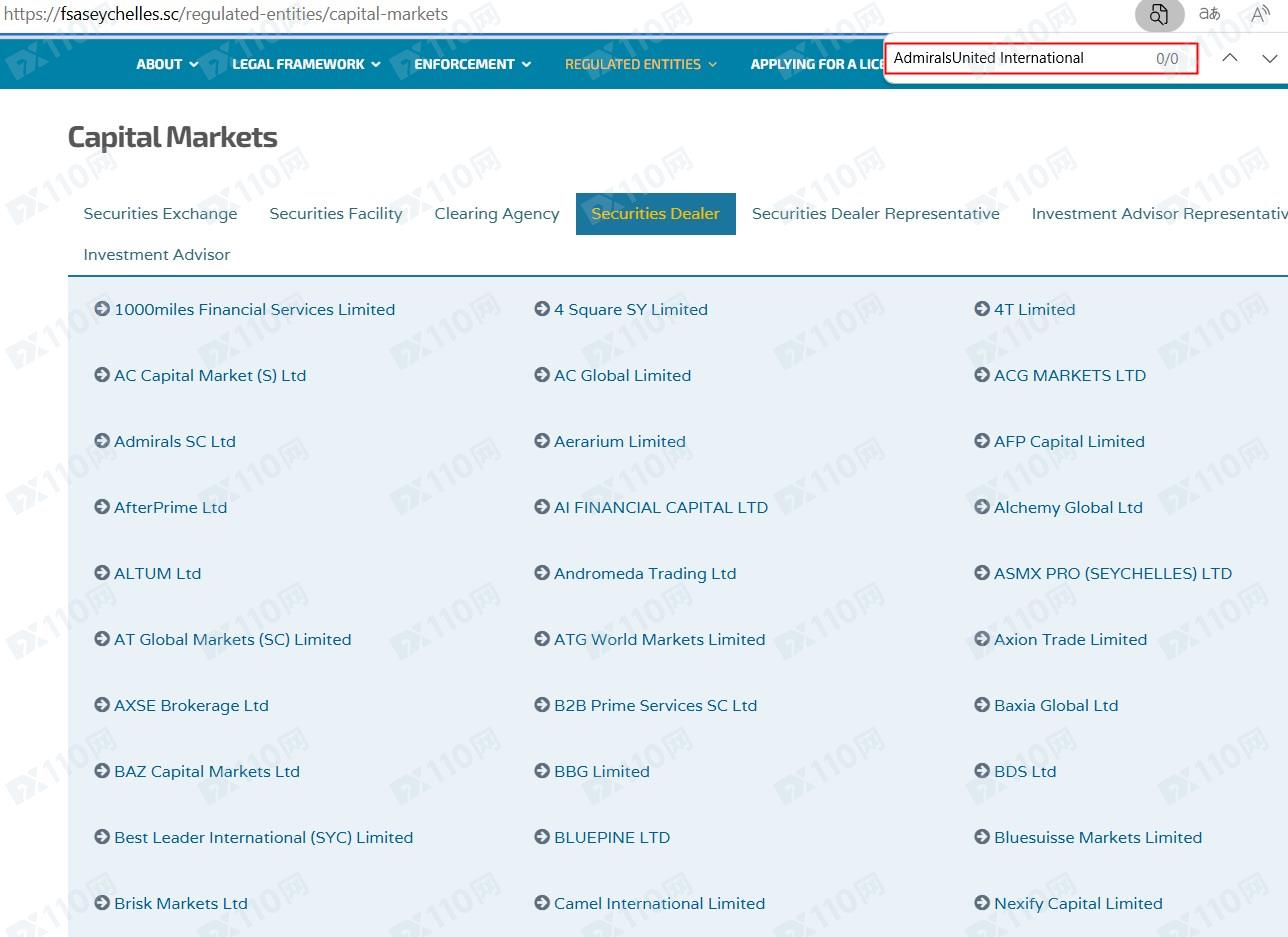Select the Clearing Agency tab
The height and width of the screenshot is (937, 1288).
click(497, 214)
